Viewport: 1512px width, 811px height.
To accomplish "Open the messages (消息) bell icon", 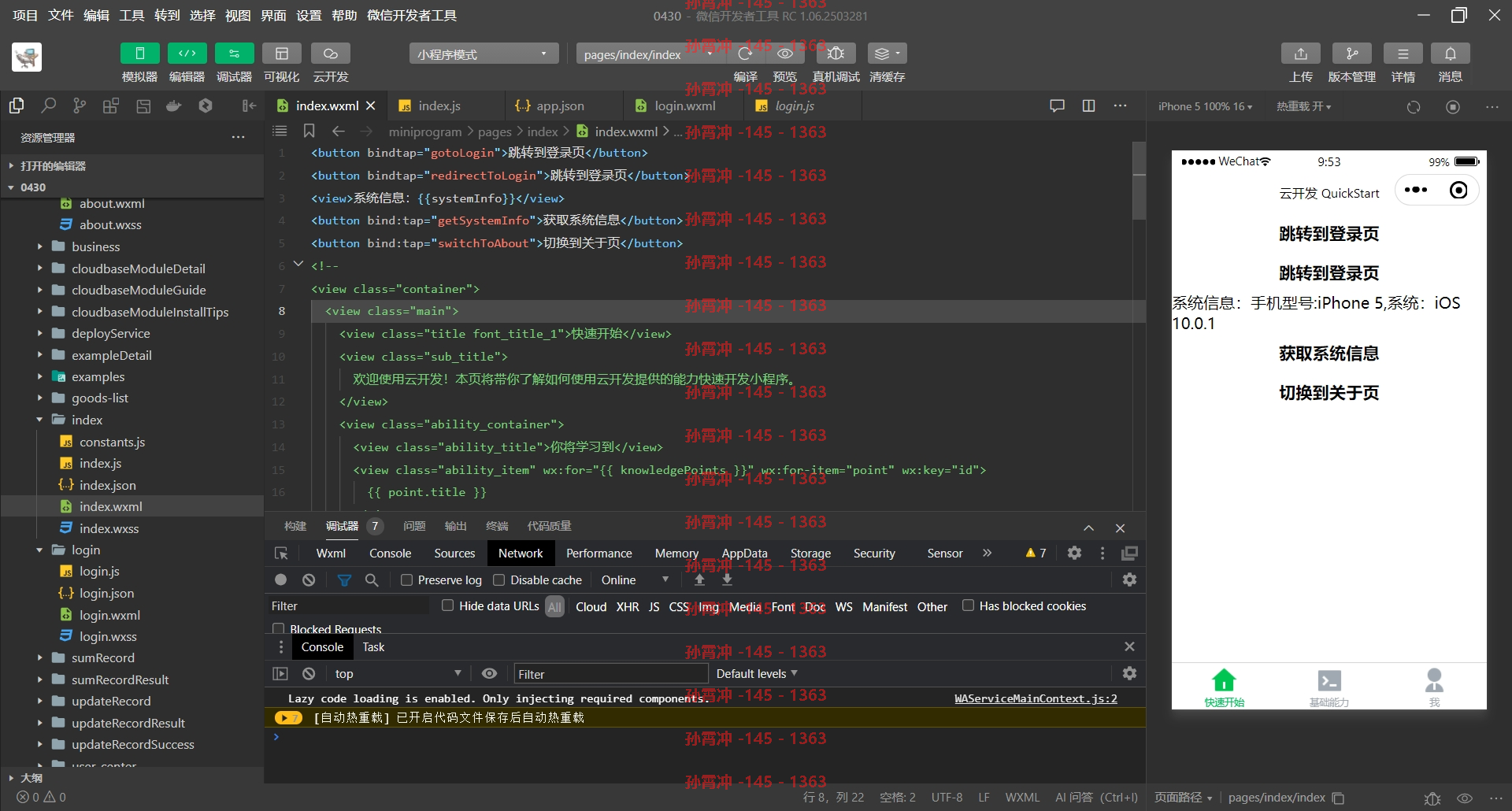I will pos(1451,54).
